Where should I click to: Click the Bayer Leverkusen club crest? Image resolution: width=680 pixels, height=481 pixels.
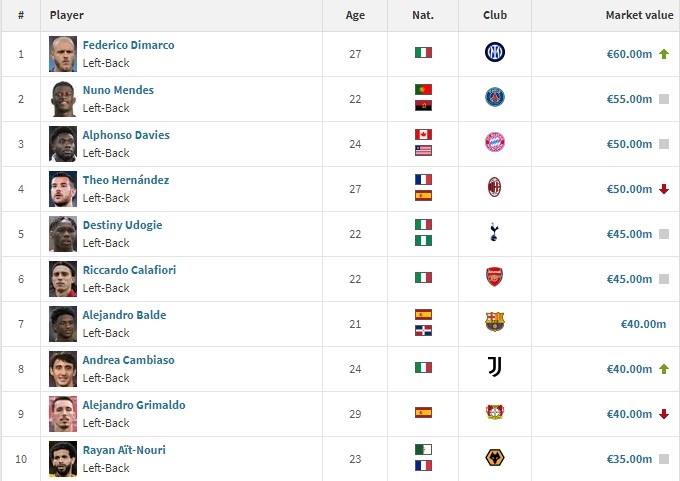(x=494, y=413)
